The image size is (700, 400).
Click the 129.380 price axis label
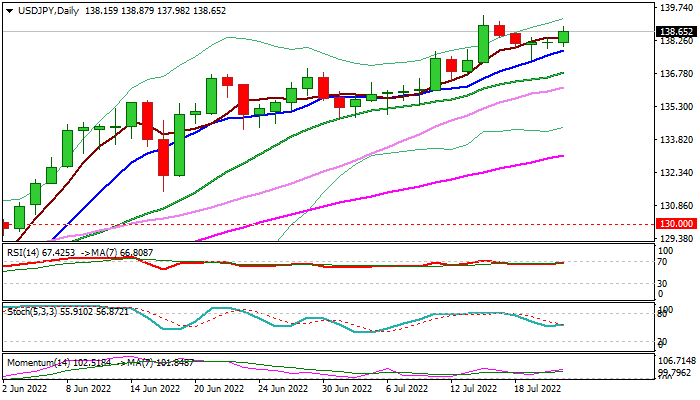[678, 239]
